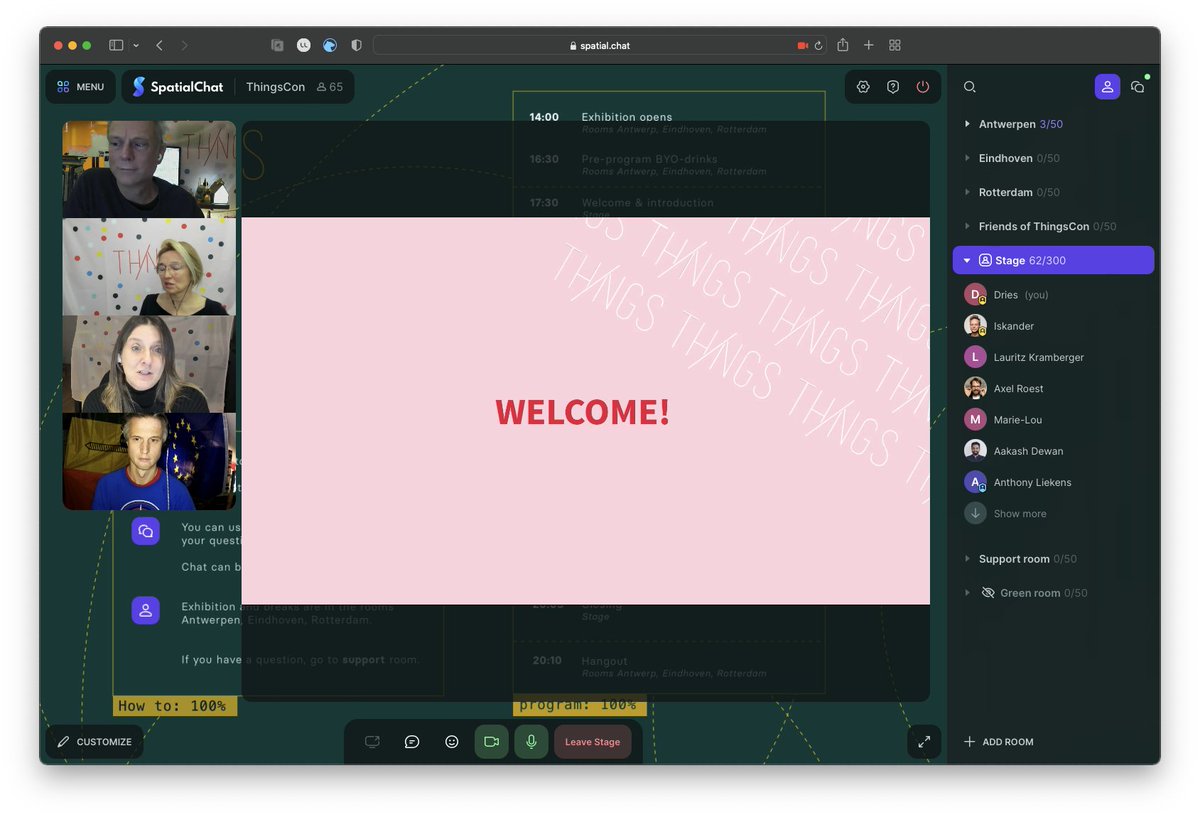The width and height of the screenshot is (1200, 817).
Task: Start screen sharing from bottom toolbar
Action: tap(372, 742)
